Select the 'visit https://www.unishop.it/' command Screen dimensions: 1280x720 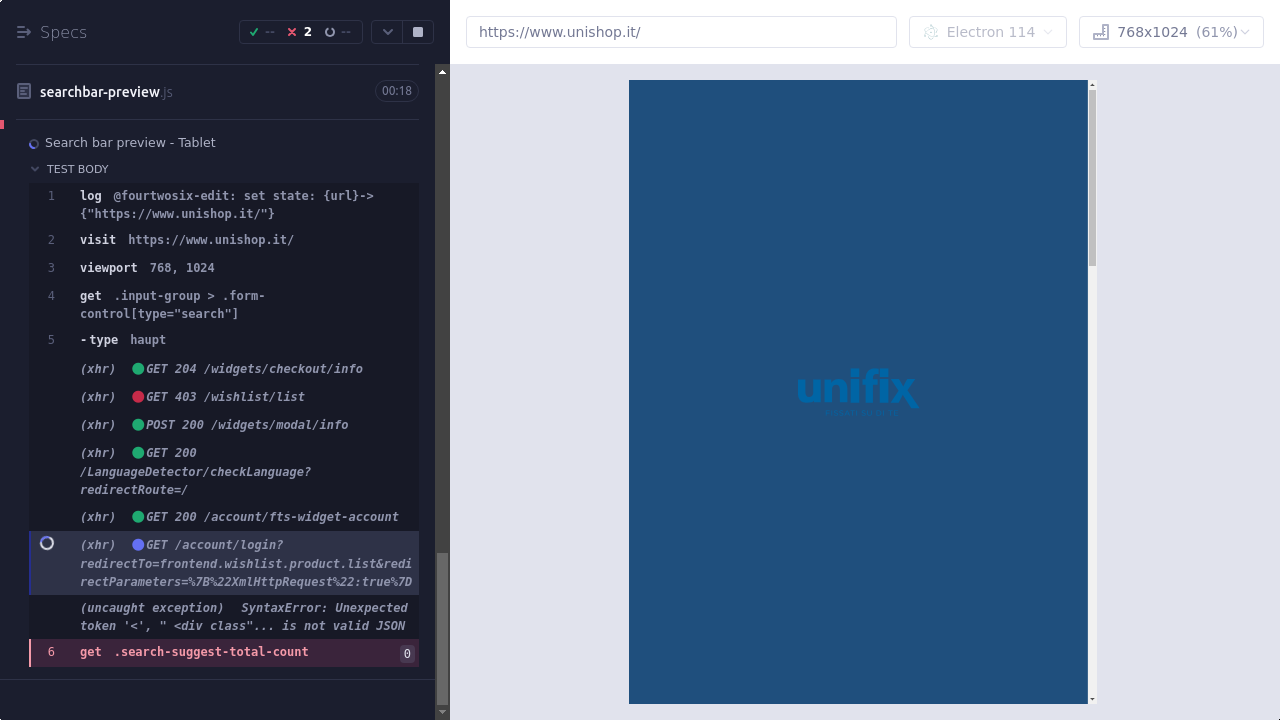click(210, 240)
